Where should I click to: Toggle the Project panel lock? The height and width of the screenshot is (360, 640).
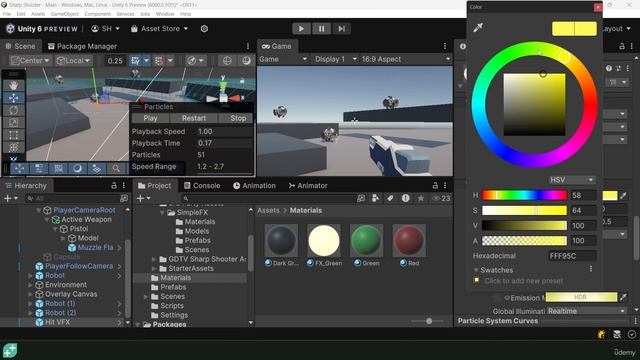click(435, 185)
